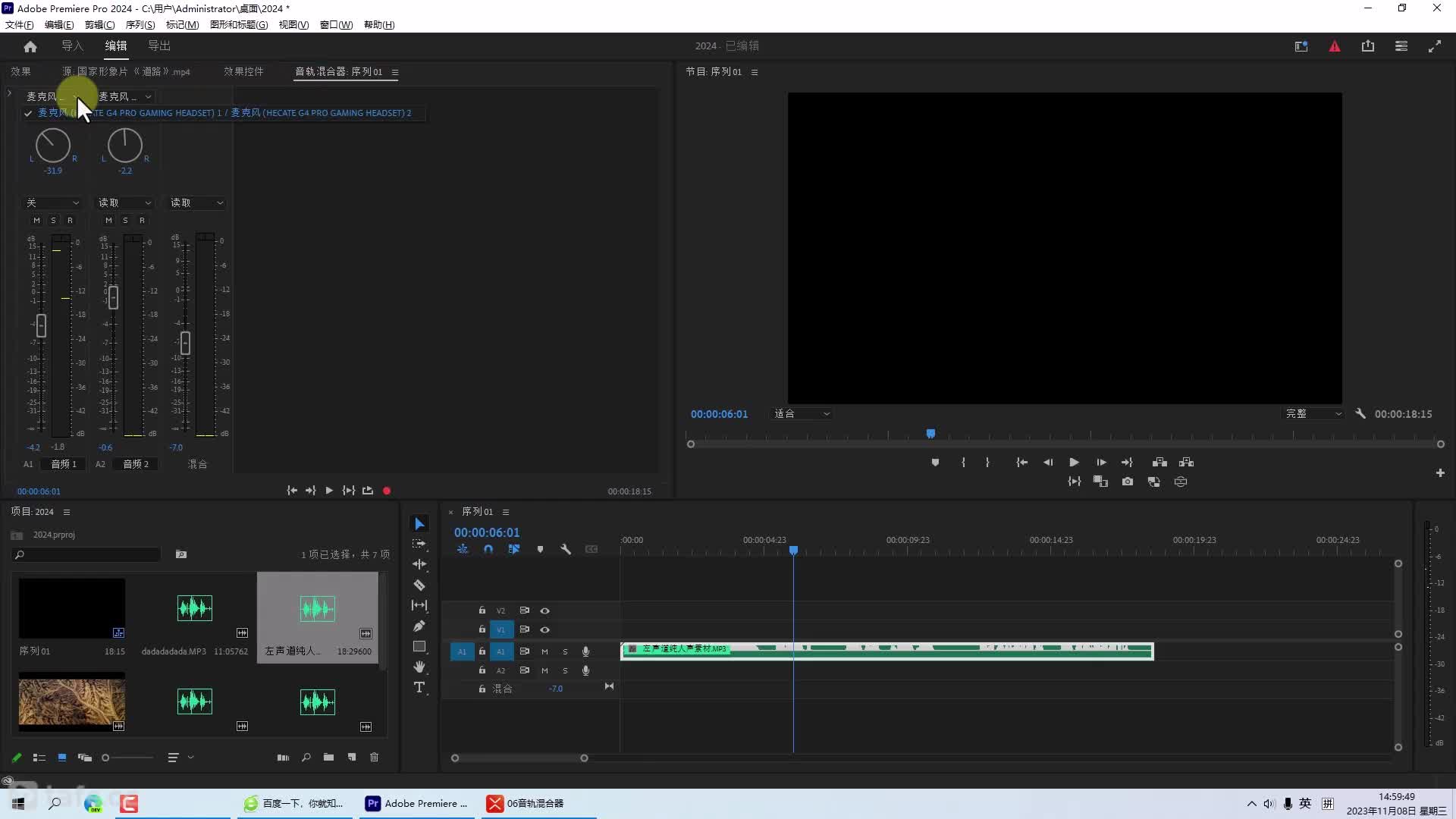Viewport: 1456px width, 819px height.
Task: Solo track A2 in the timeline
Action: (565, 670)
